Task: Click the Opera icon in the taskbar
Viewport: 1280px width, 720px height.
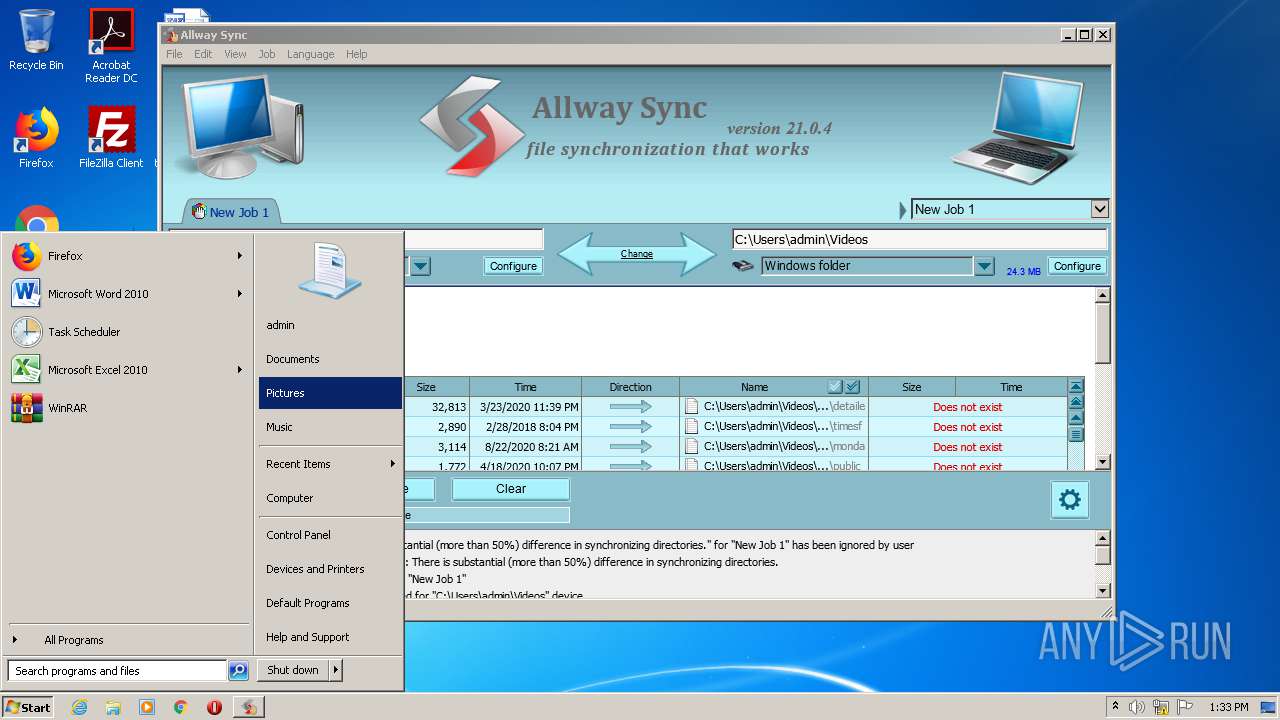Action: tap(214, 707)
